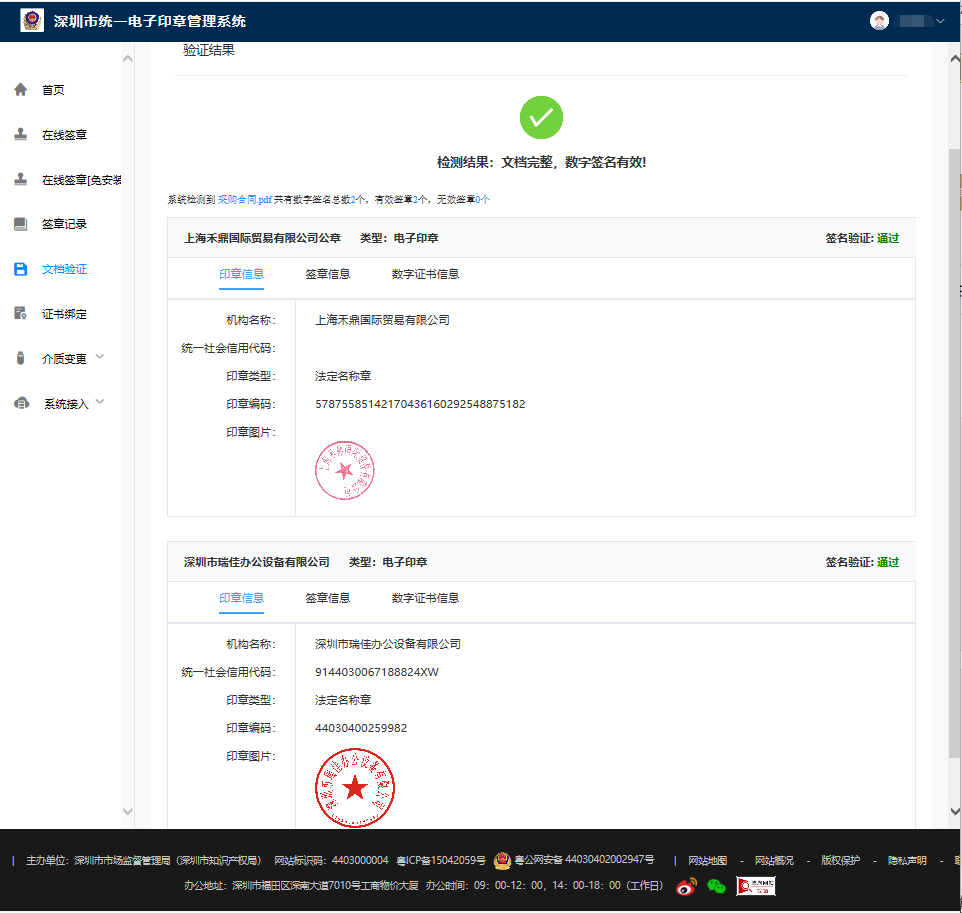962x913 pixels.
Task: Select the 文档验证 disk icon
Action: point(20,268)
